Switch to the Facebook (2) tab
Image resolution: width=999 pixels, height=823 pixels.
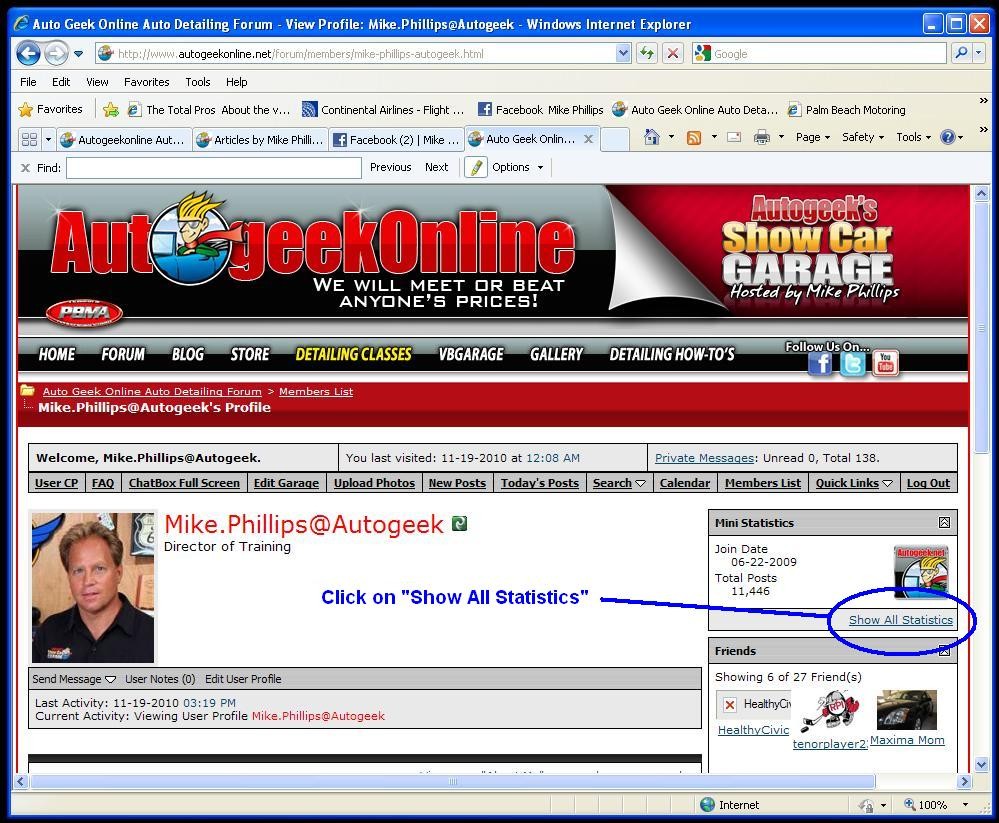(x=396, y=140)
